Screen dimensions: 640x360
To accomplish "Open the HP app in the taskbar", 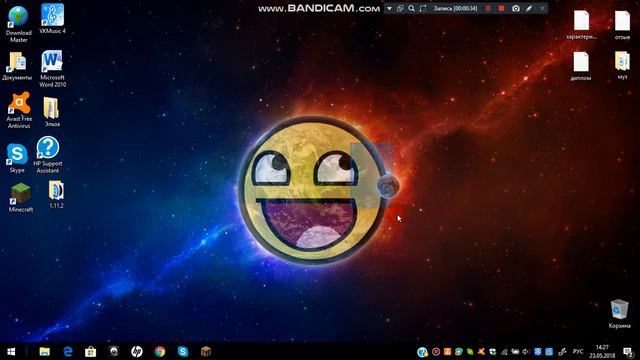I will pos(137,351).
